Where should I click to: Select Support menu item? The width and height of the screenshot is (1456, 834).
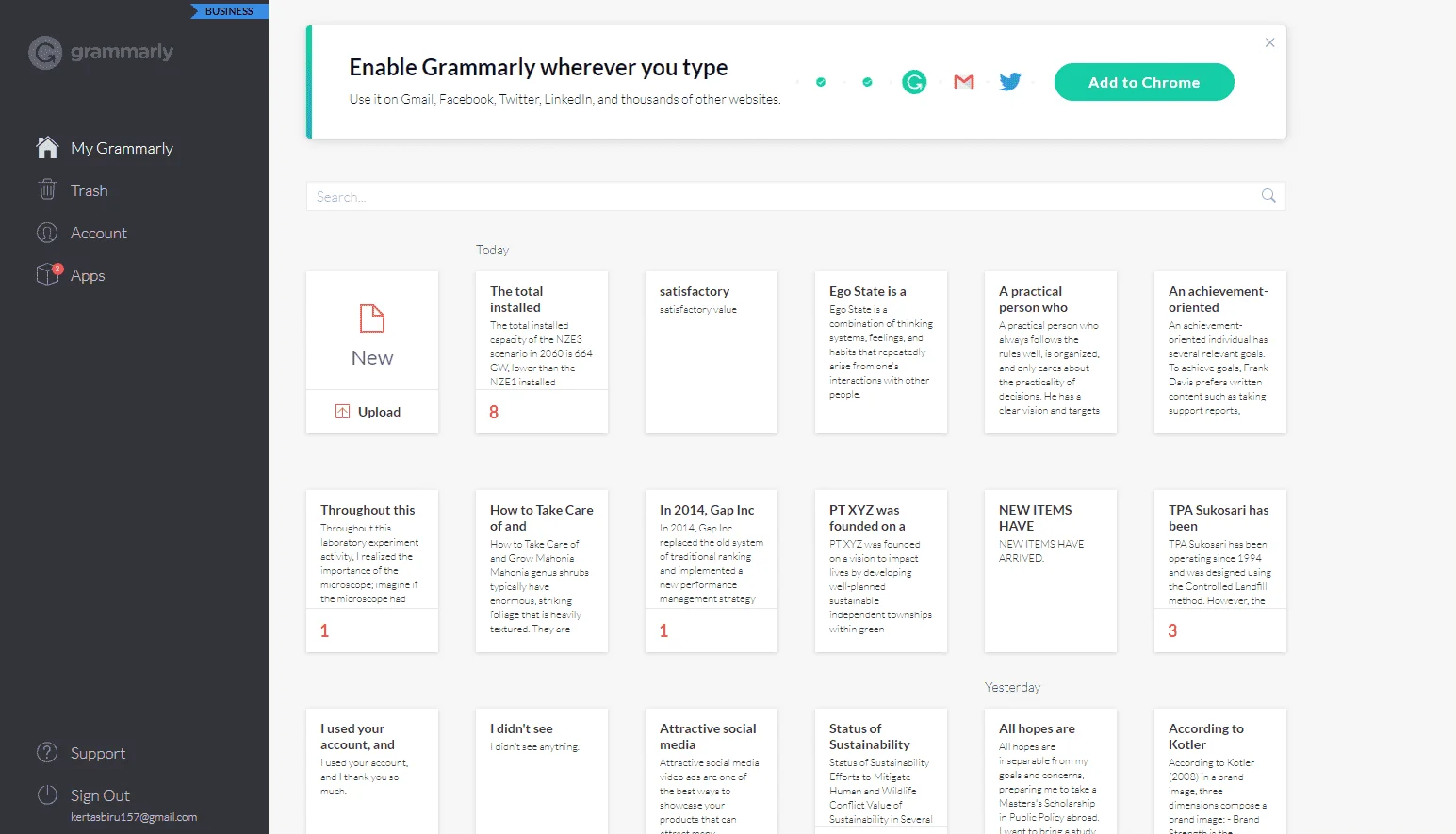pyautogui.click(x=98, y=753)
